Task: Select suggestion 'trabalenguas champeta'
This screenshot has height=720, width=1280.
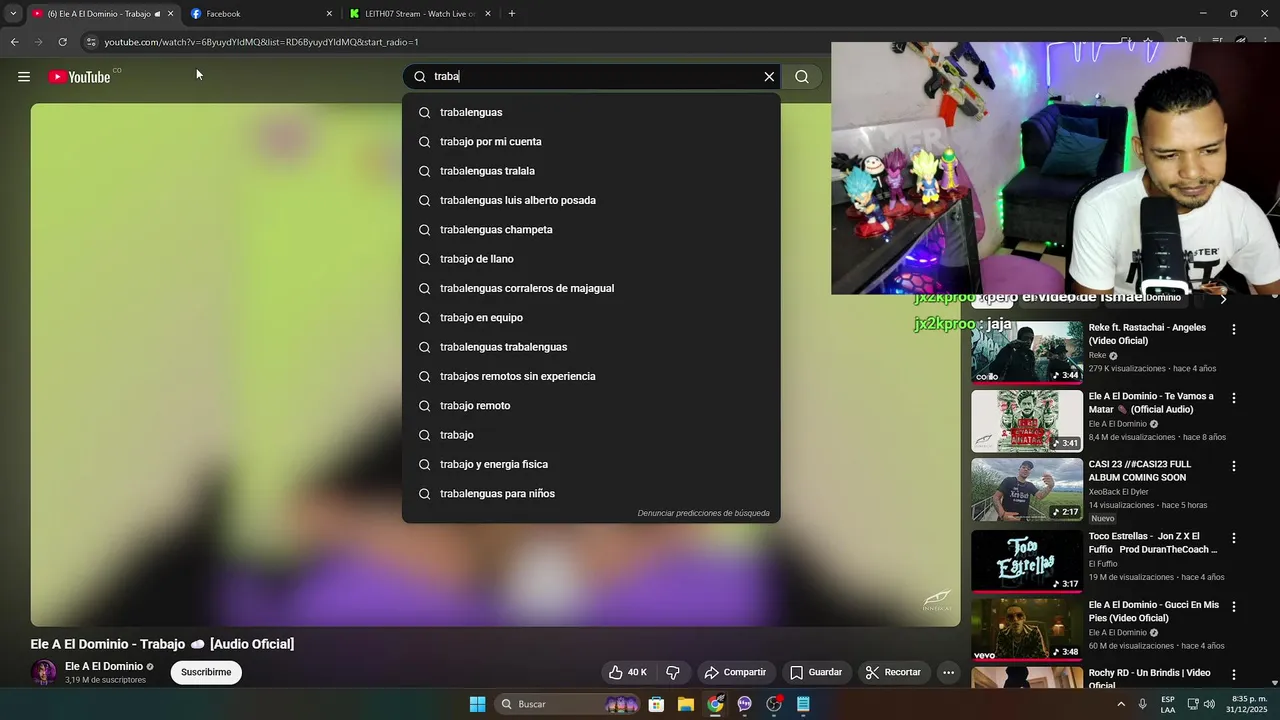Action: pos(591,230)
